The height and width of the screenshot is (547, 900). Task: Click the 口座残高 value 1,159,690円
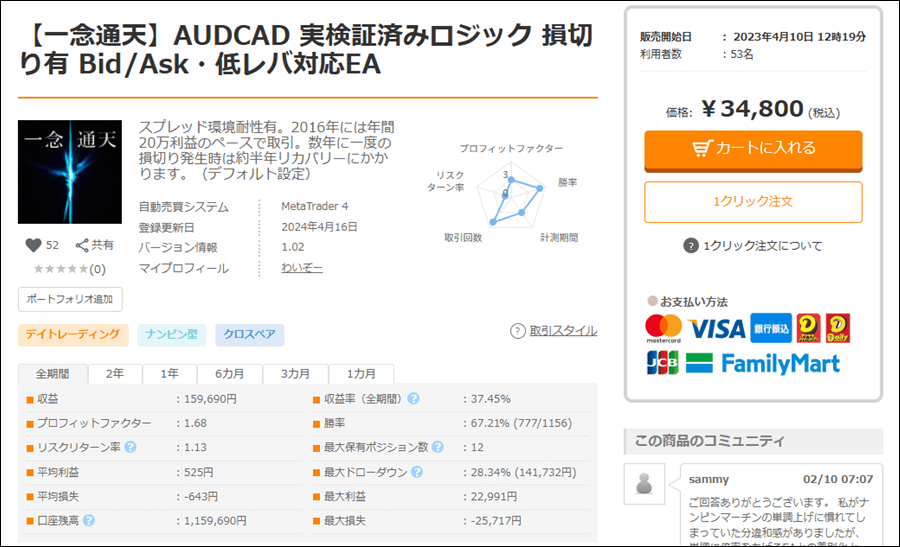215,520
